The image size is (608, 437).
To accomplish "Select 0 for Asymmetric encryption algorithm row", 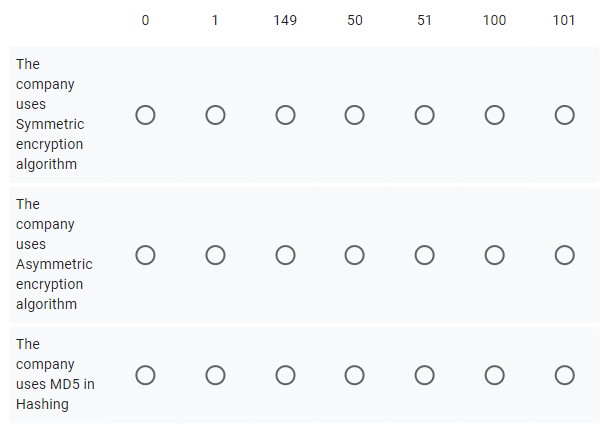I will (x=145, y=255).
